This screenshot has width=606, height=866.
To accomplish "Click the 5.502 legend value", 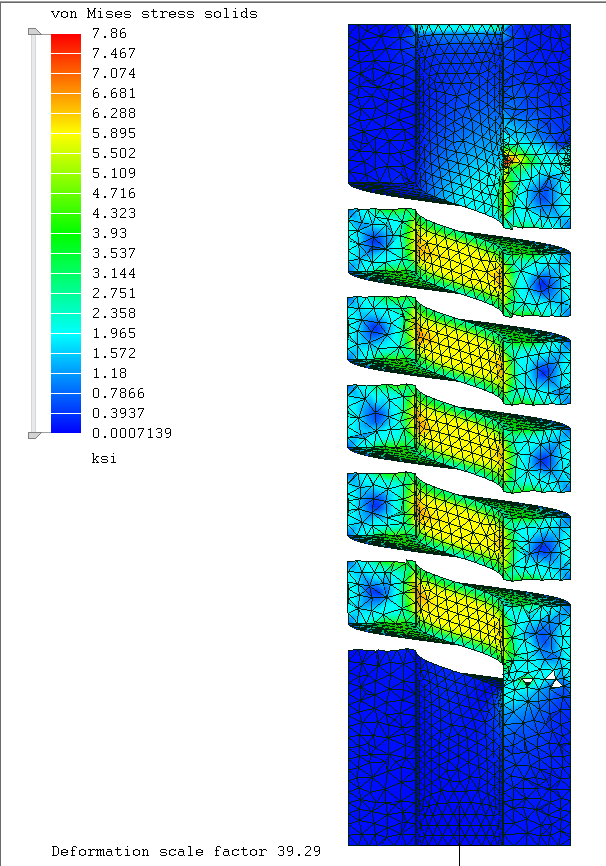I will click(x=114, y=153).
